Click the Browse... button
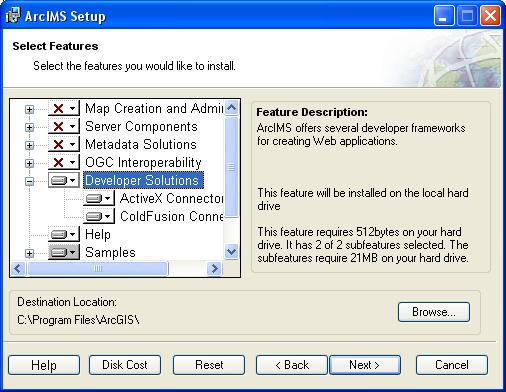This screenshot has width=506, height=392. [434, 312]
